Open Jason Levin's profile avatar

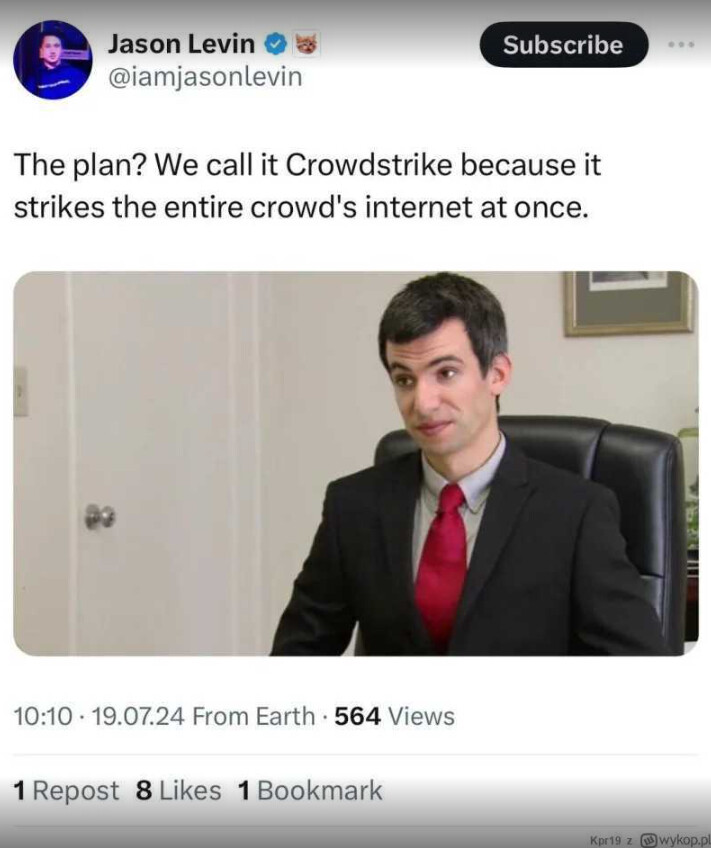coord(52,60)
